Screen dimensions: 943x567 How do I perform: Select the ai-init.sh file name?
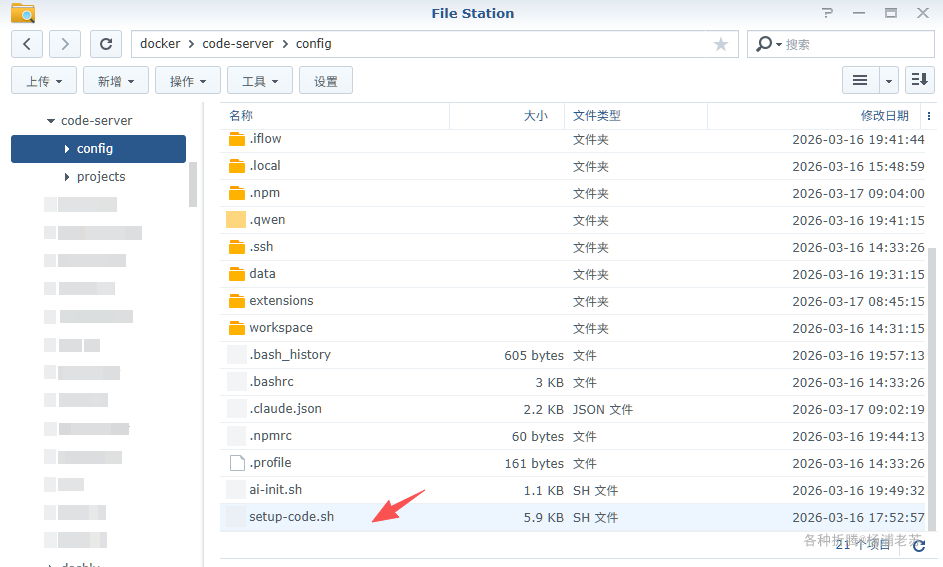click(x=275, y=489)
